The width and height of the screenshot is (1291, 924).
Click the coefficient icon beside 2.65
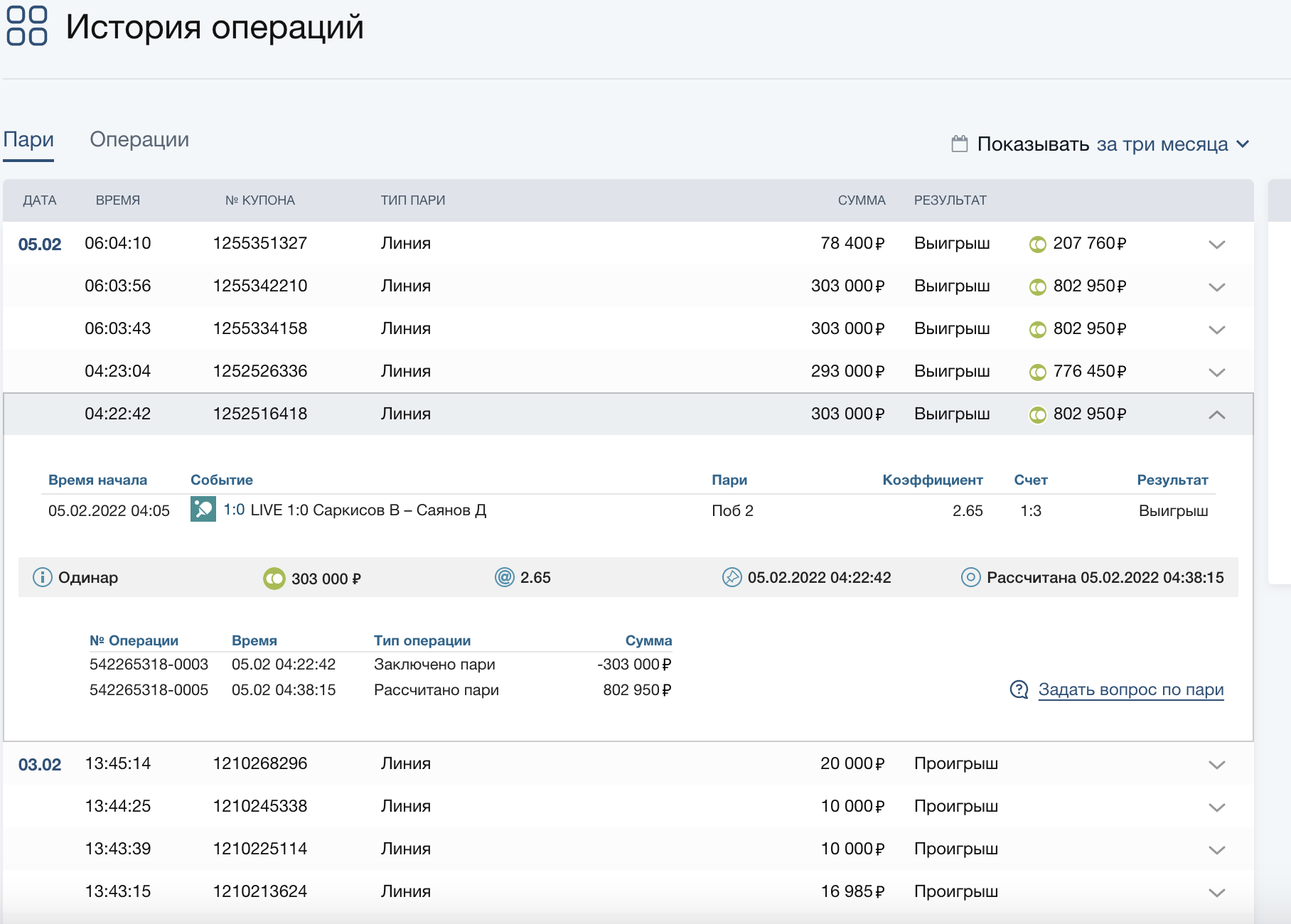(x=504, y=577)
